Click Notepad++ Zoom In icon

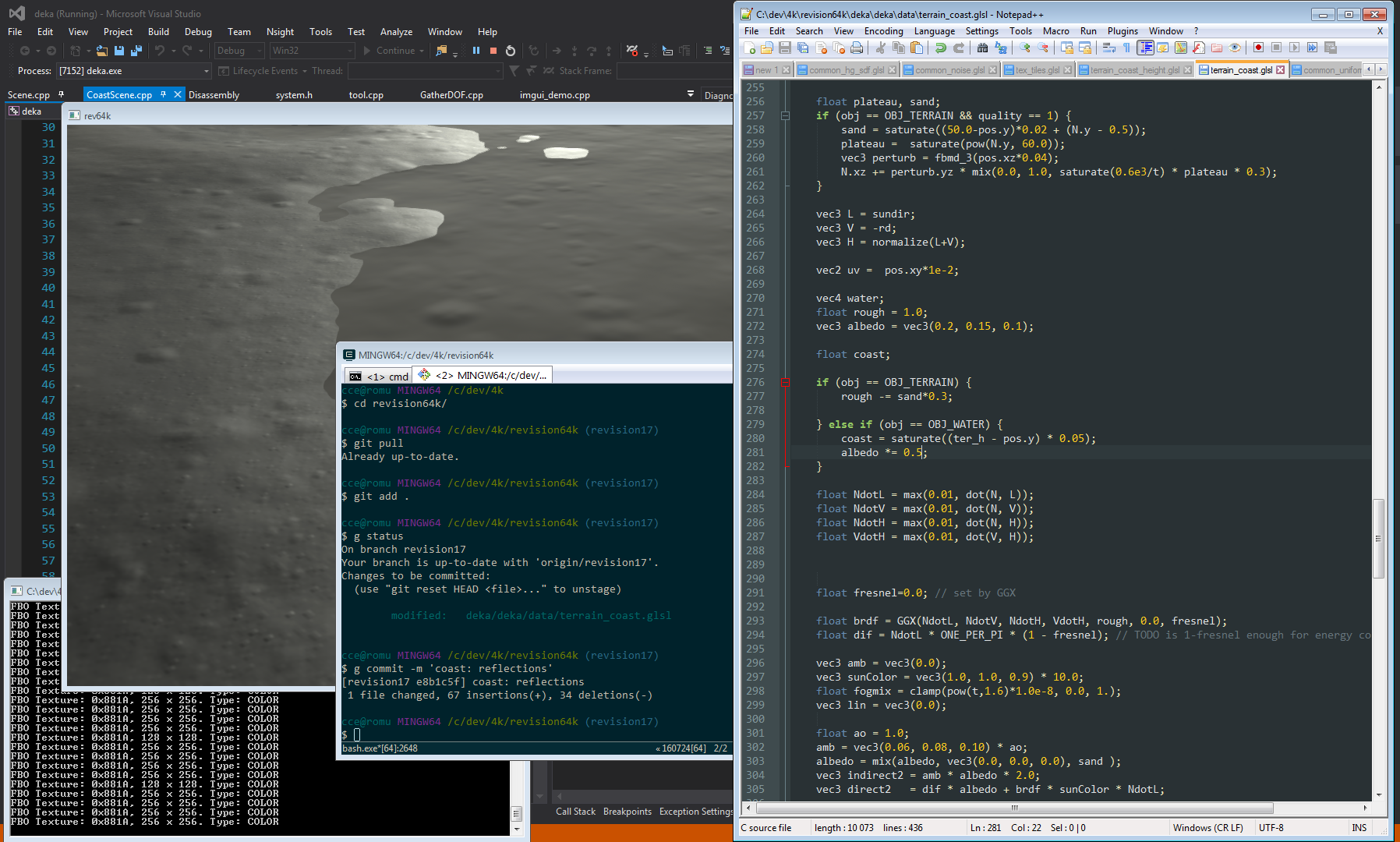(x=1025, y=48)
